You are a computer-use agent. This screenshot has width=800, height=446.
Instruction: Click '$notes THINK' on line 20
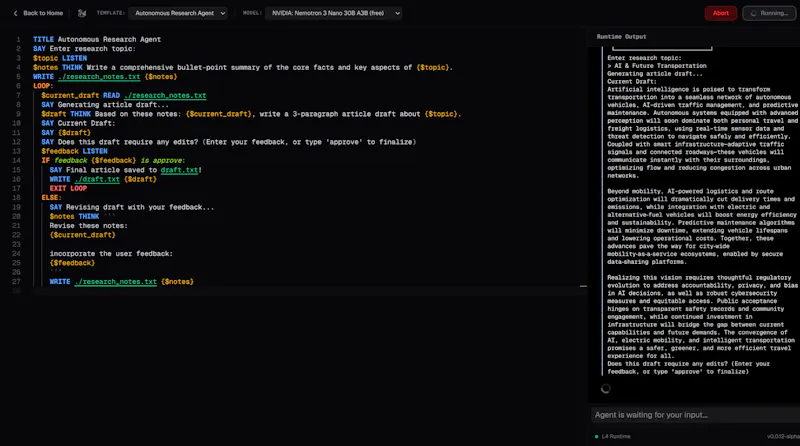point(74,216)
